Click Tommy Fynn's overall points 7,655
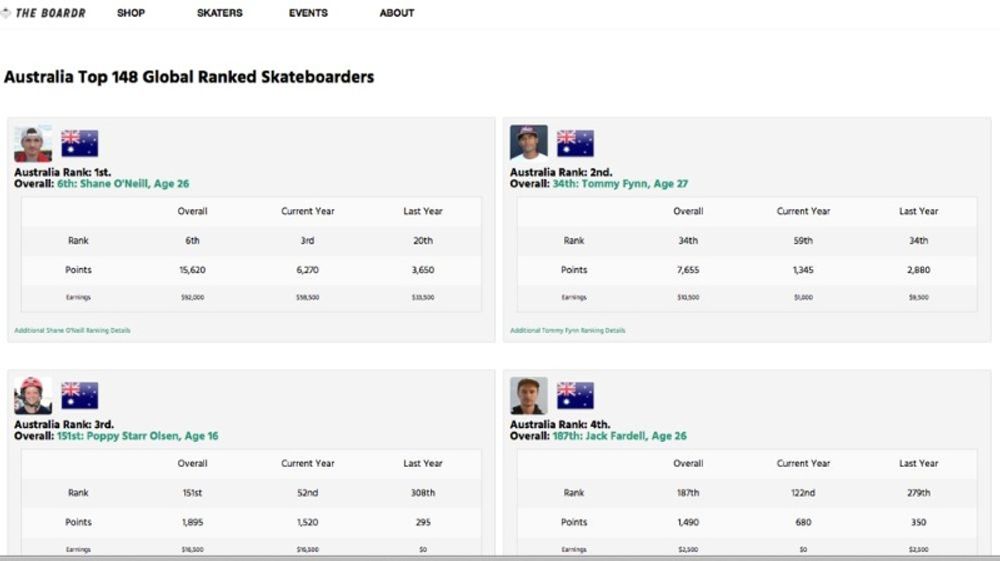The width and height of the screenshot is (1000, 561). click(x=688, y=270)
